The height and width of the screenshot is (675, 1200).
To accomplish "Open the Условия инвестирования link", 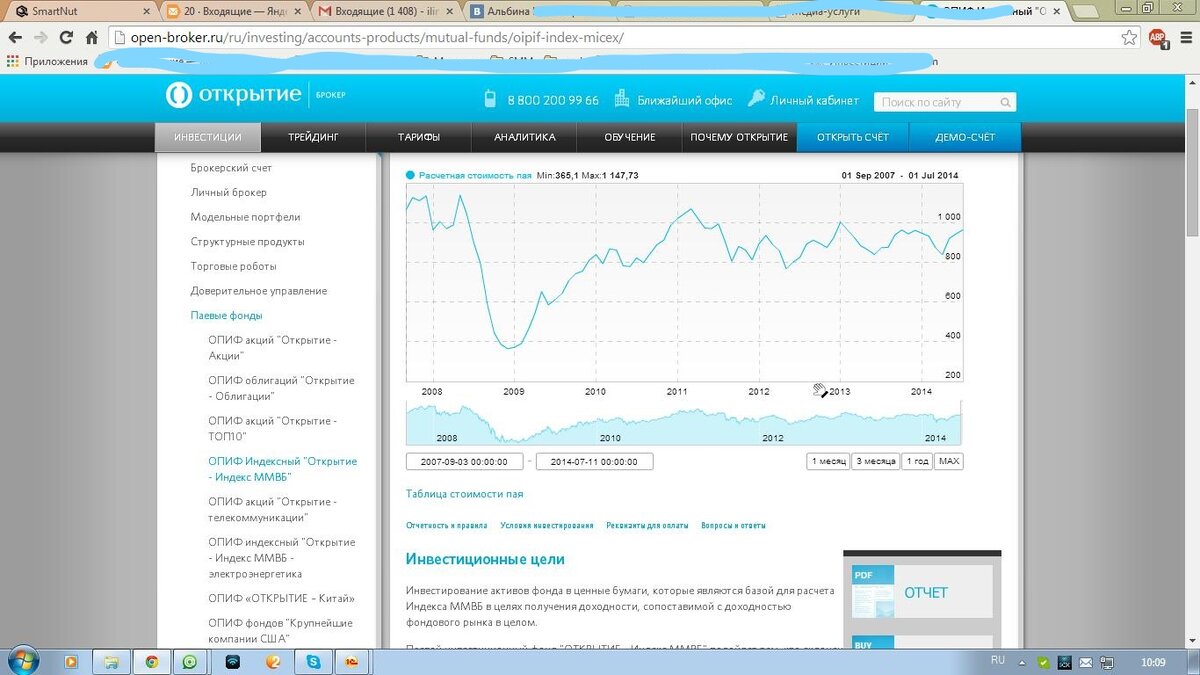I will (x=547, y=525).
